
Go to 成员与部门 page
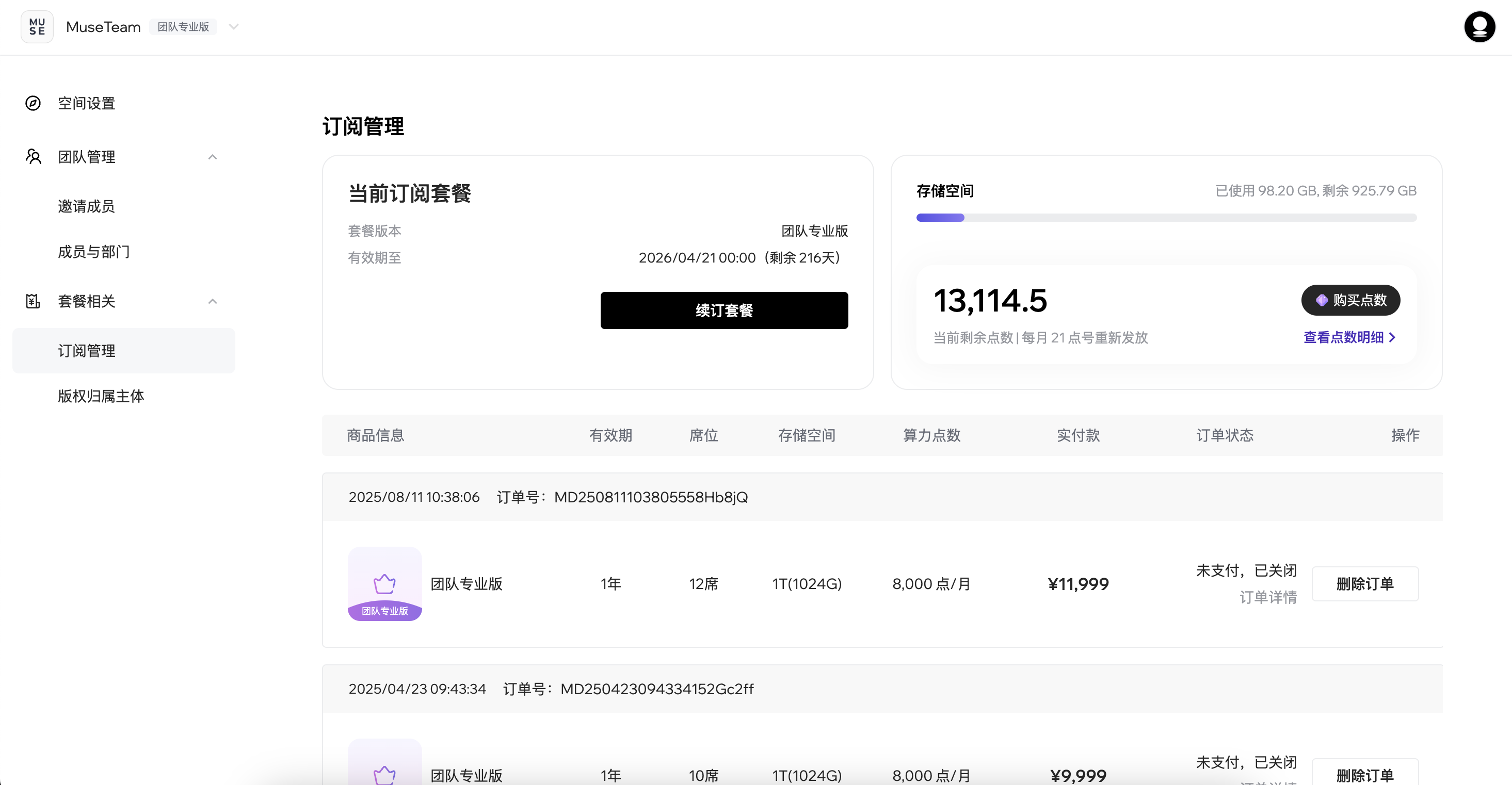(x=94, y=252)
